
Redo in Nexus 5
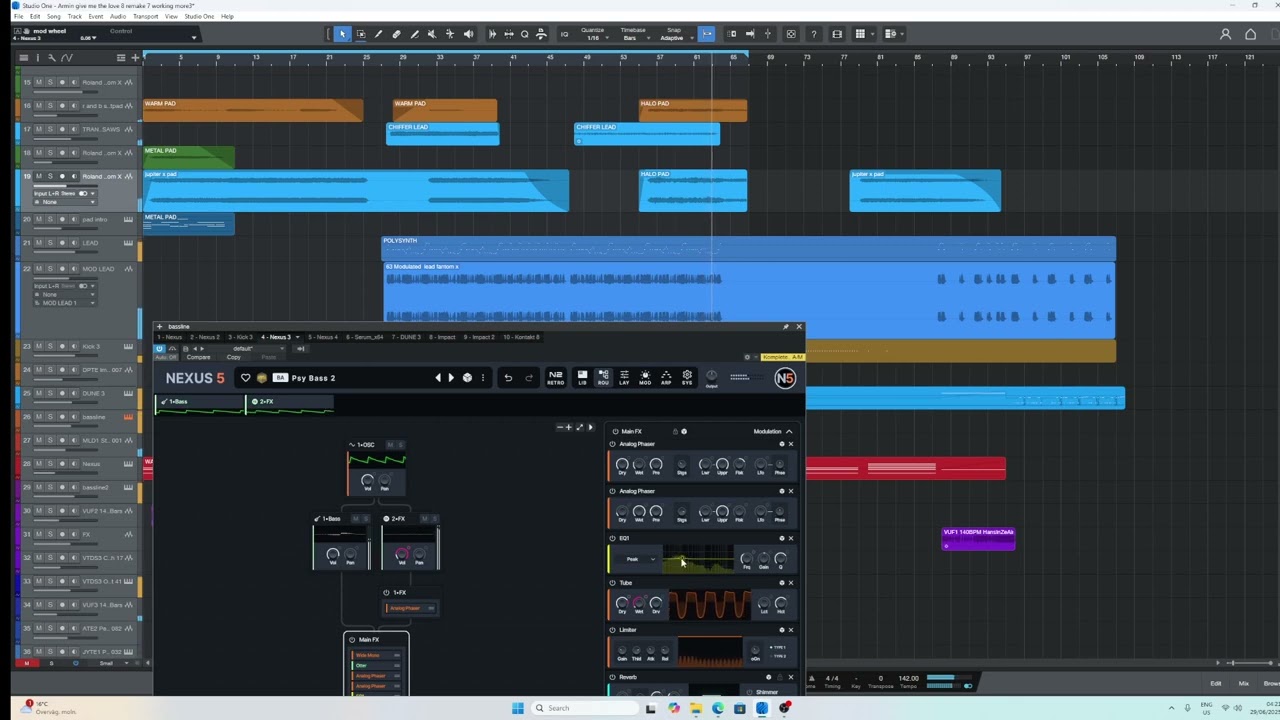pyautogui.click(x=529, y=378)
